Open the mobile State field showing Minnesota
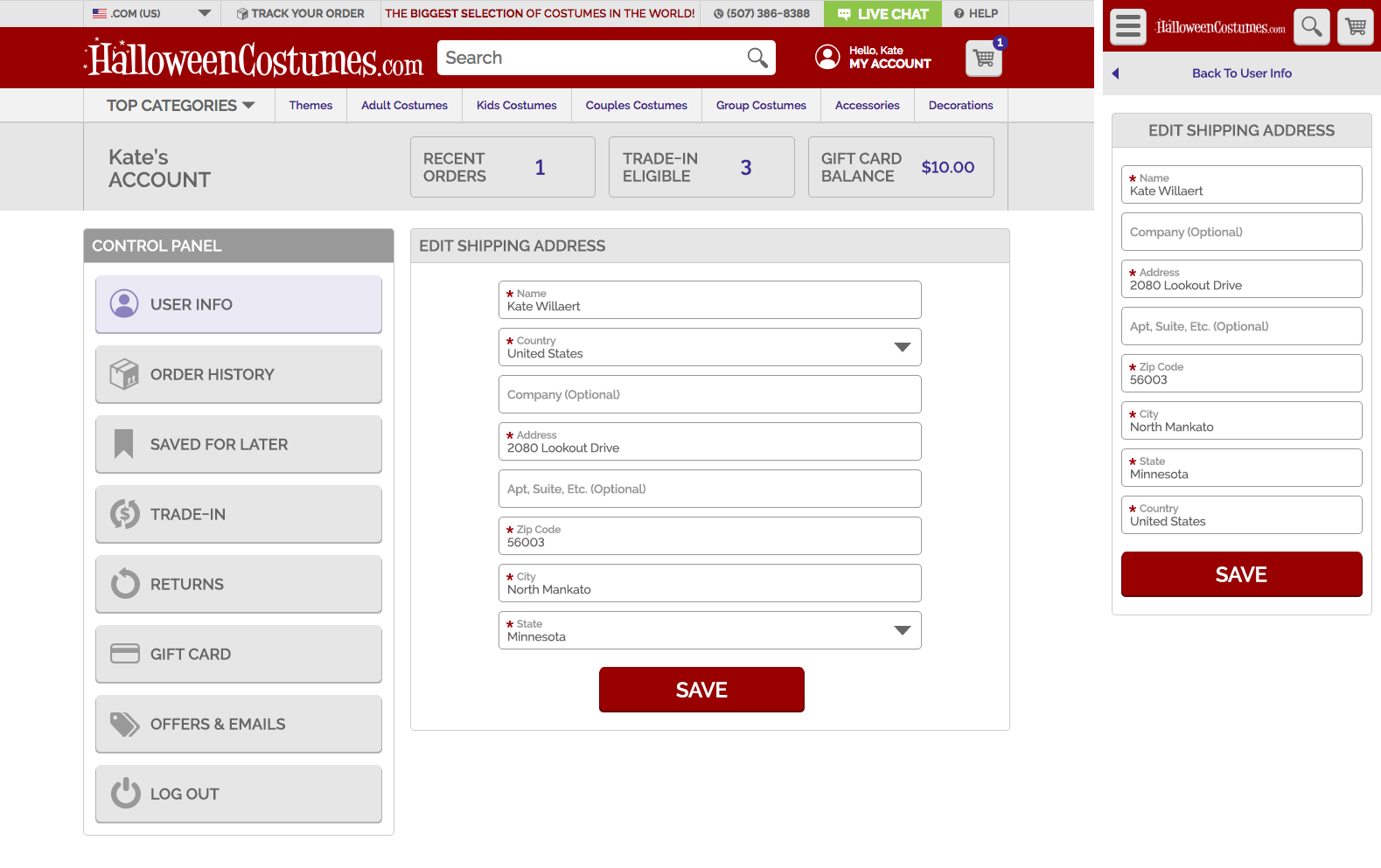The width and height of the screenshot is (1381, 868). [x=1241, y=468]
